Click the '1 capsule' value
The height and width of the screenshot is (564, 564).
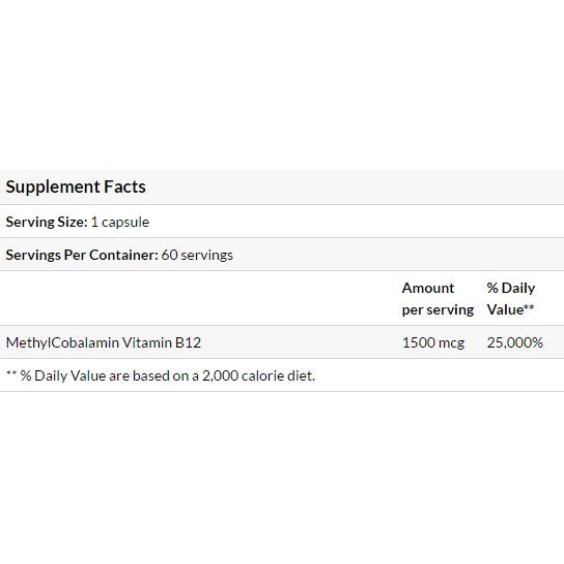coord(120,222)
